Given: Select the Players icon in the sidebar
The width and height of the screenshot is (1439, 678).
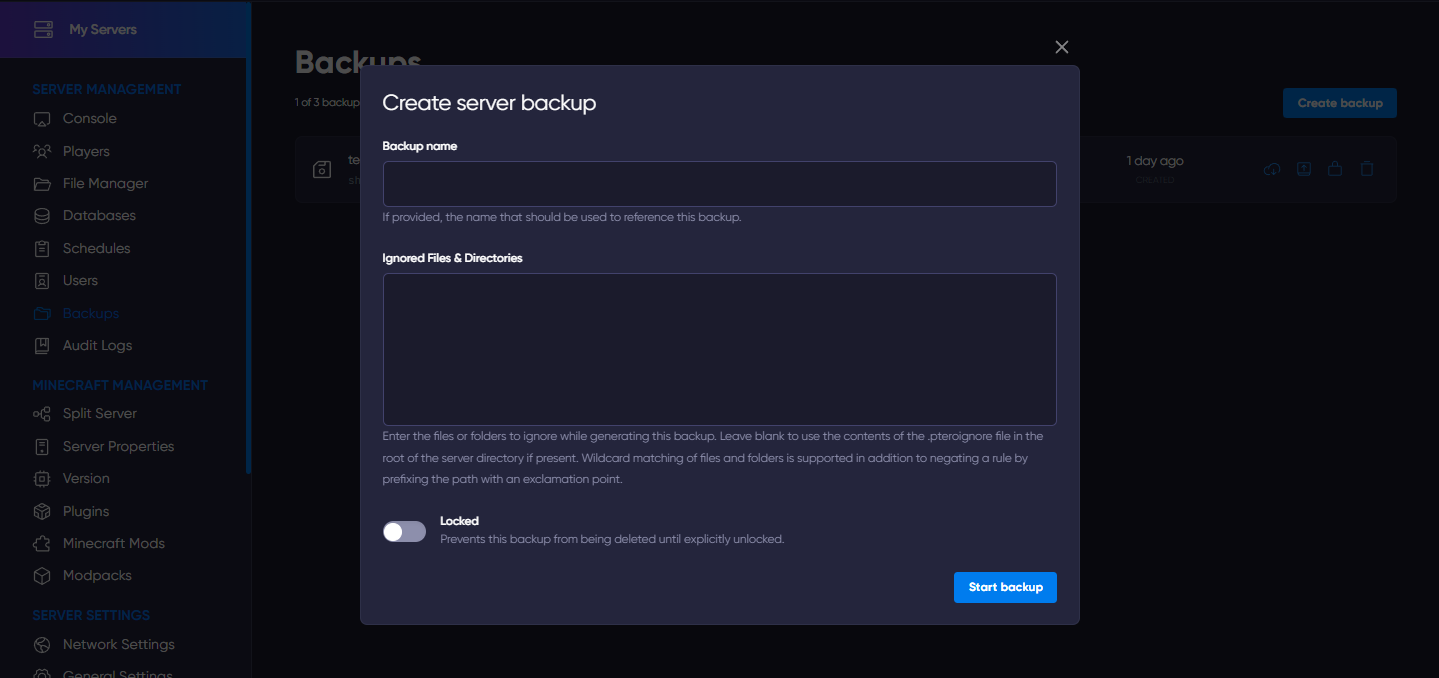Looking at the screenshot, I should [x=42, y=152].
